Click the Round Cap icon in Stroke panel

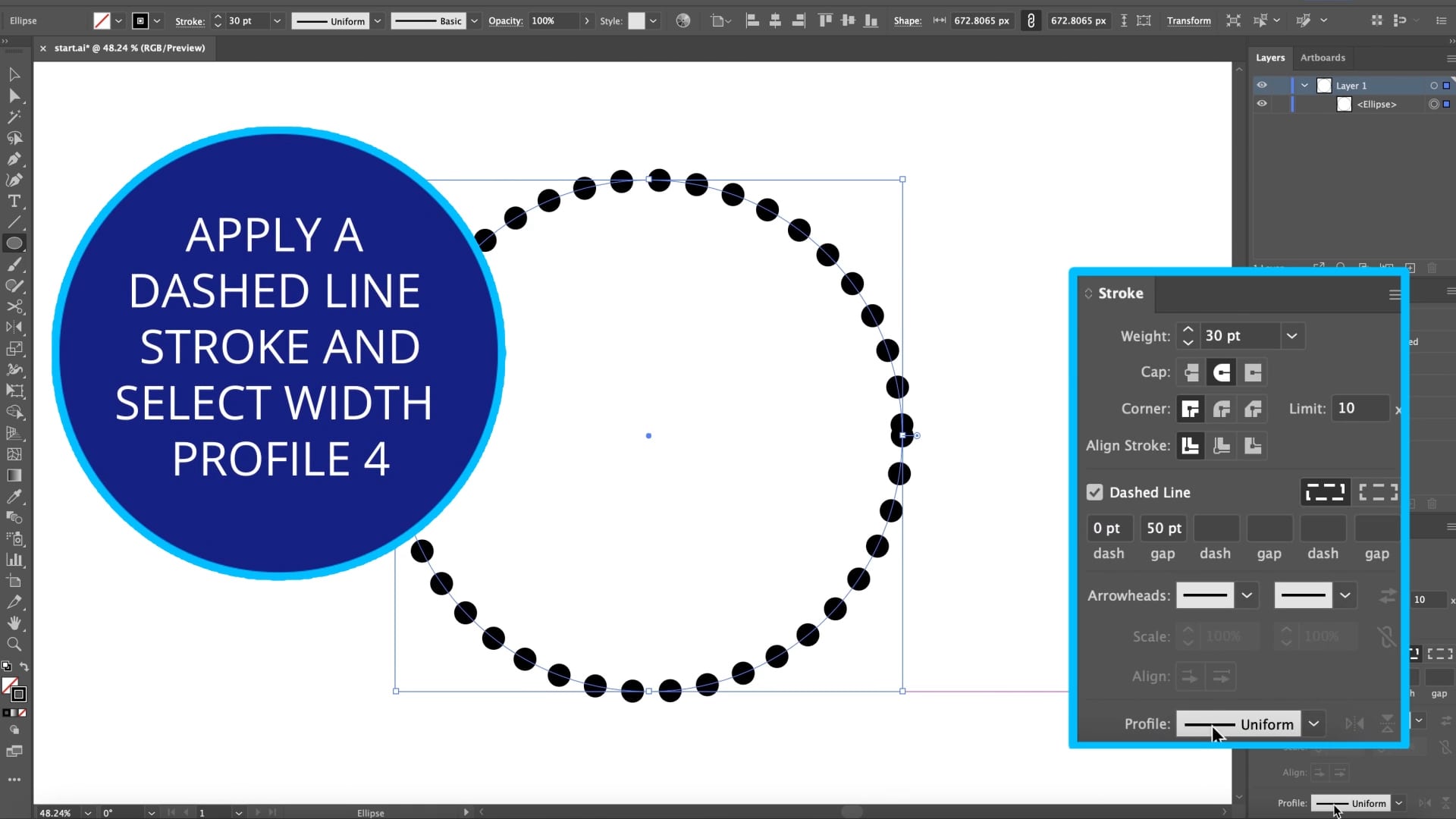pos(1221,372)
